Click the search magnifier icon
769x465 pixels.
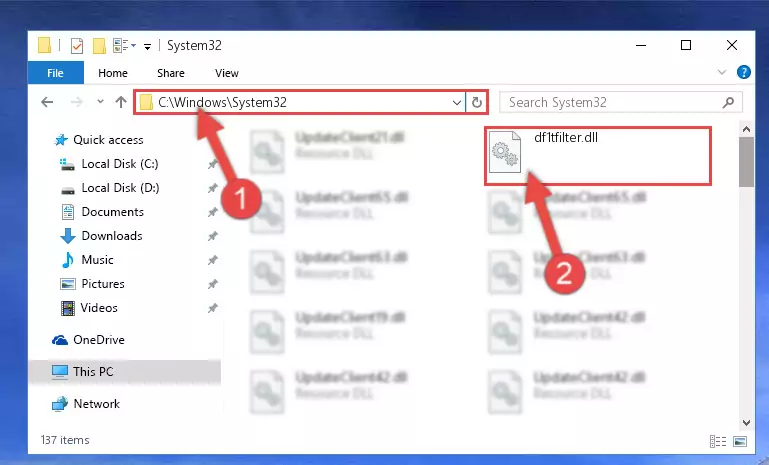(x=728, y=102)
